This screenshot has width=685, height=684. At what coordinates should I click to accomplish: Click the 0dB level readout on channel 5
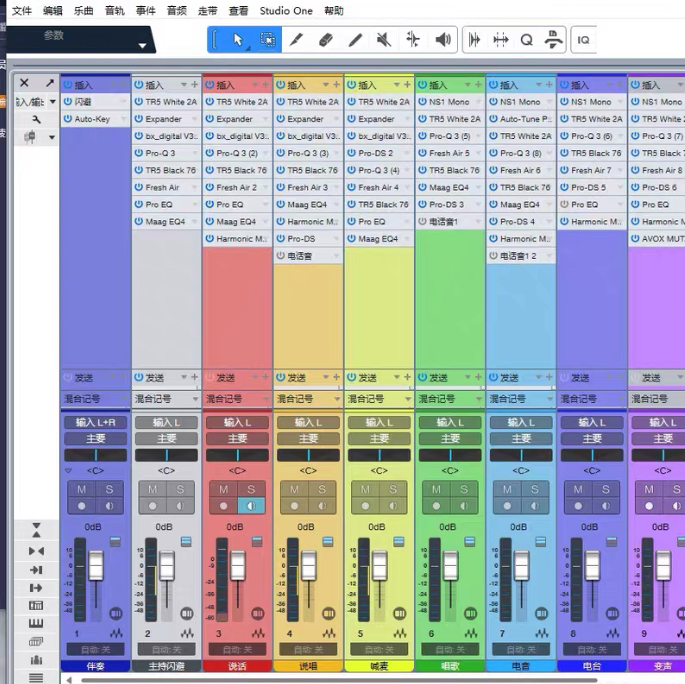click(377, 527)
